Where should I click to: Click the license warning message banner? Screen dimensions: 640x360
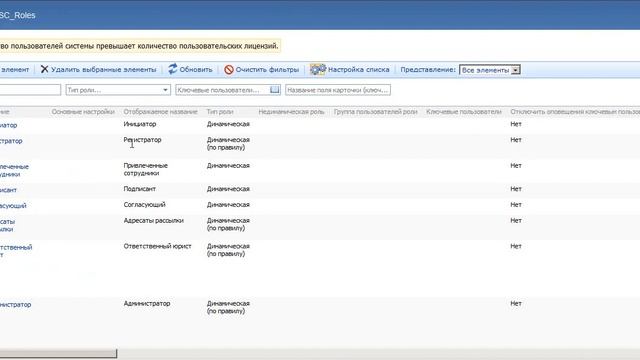pos(140,46)
